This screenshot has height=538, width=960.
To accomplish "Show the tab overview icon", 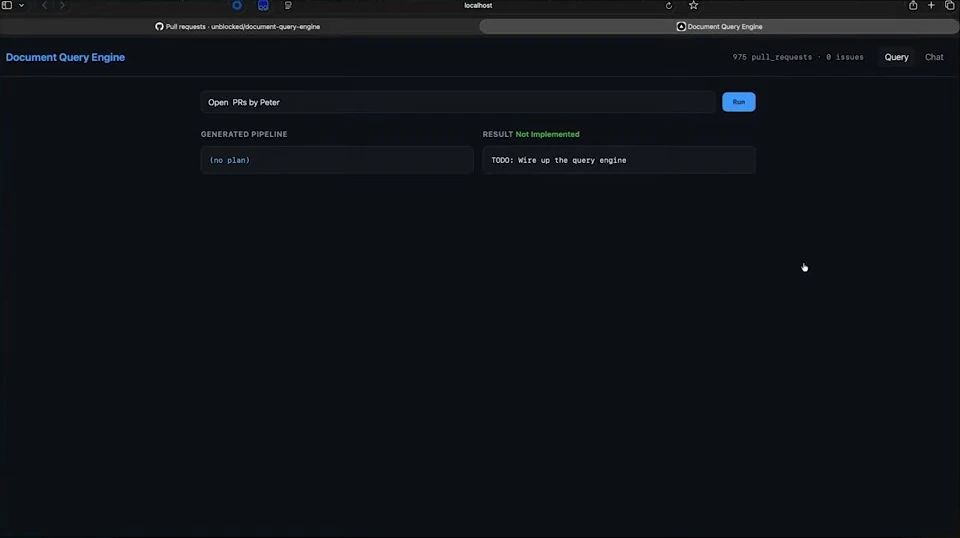I will [x=950, y=6].
